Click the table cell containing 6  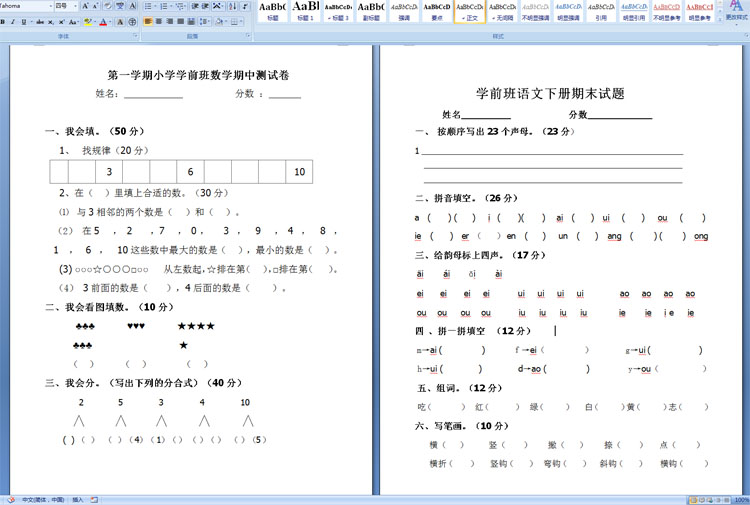coord(190,172)
